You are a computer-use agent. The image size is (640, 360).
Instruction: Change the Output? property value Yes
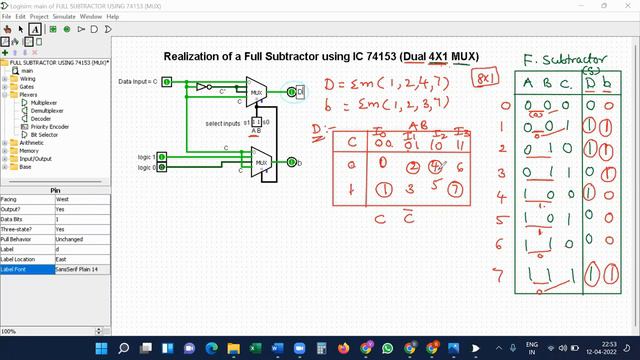(x=82, y=209)
